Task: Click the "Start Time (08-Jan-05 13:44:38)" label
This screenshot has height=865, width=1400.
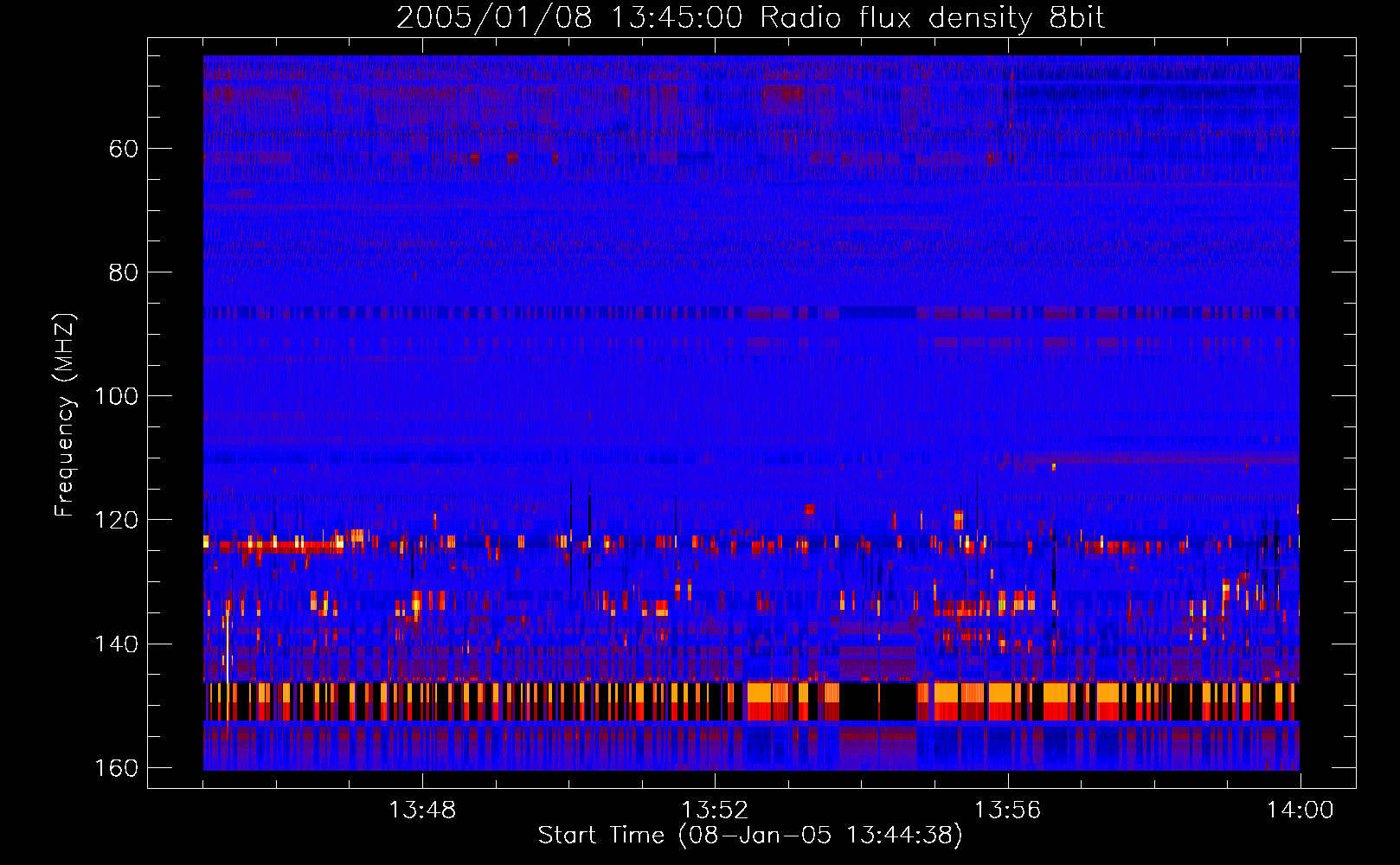Action: coord(750,836)
